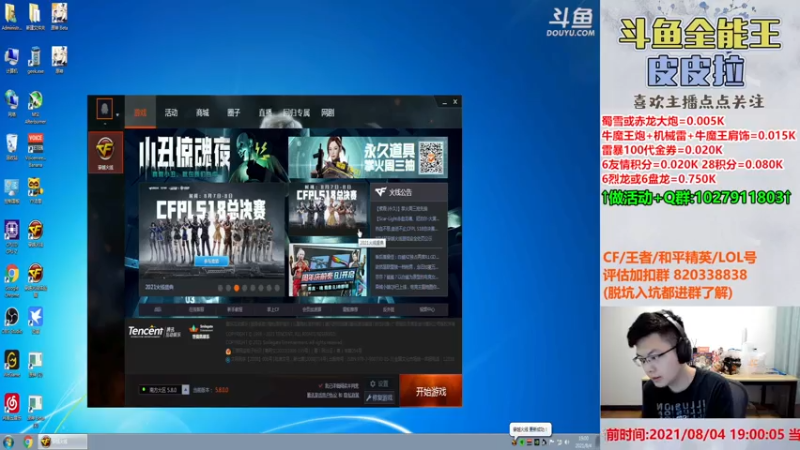Open the 原神 Beta desktop shortcut
Viewport: 800px width, 450px height.
coord(59,16)
